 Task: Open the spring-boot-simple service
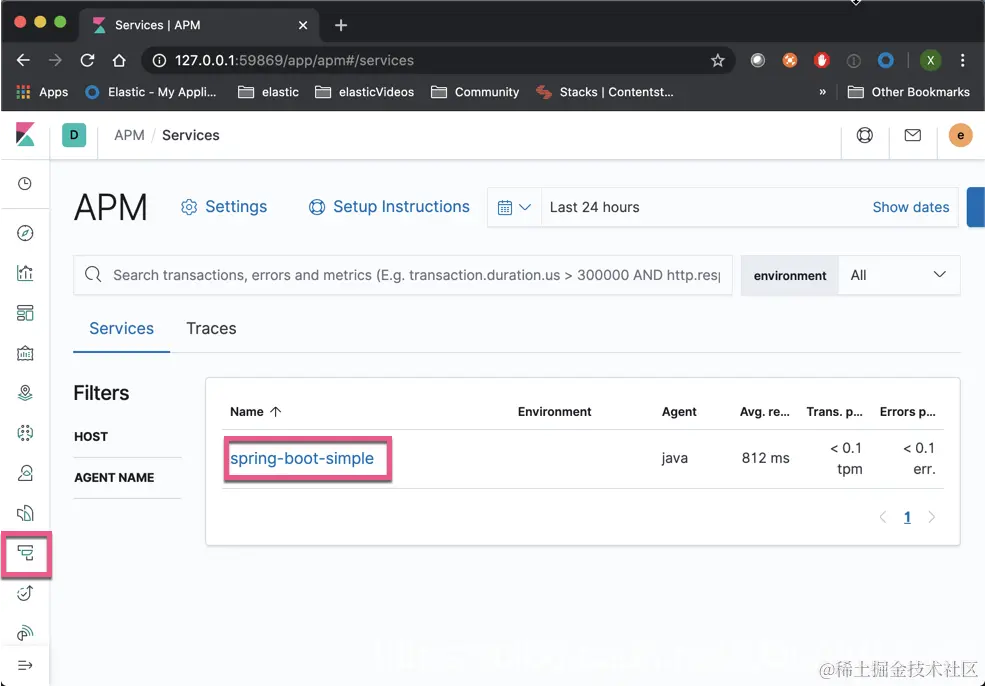pos(302,459)
